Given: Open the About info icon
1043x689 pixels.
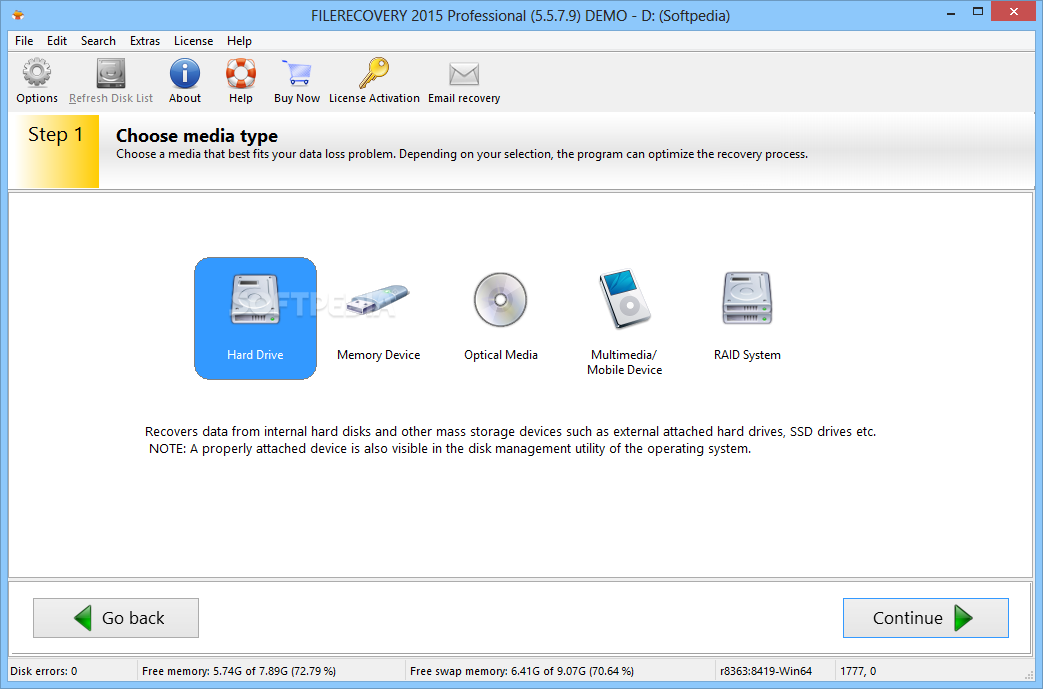Looking at the screenshot, I should pos(185,73).
